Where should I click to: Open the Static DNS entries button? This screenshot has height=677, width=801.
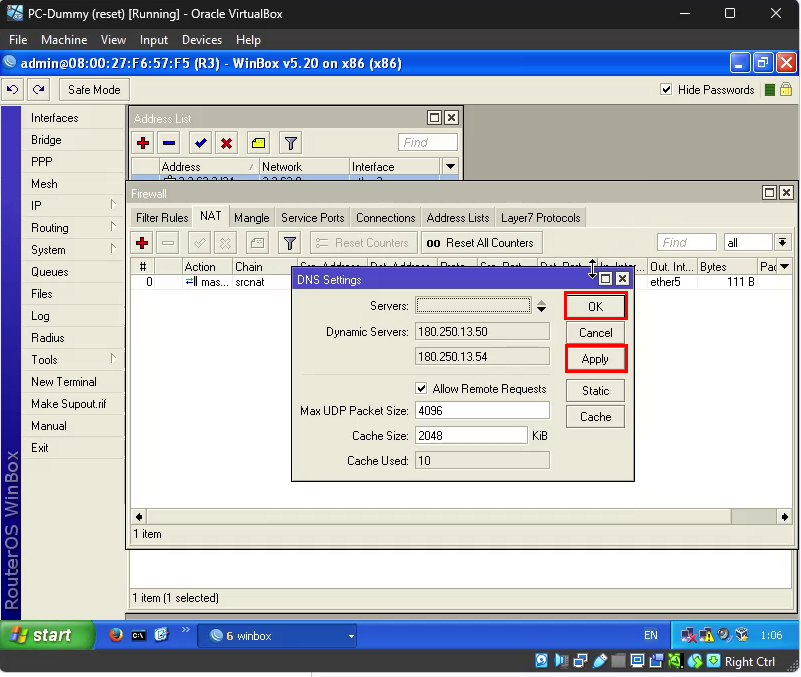click(595, 391)
